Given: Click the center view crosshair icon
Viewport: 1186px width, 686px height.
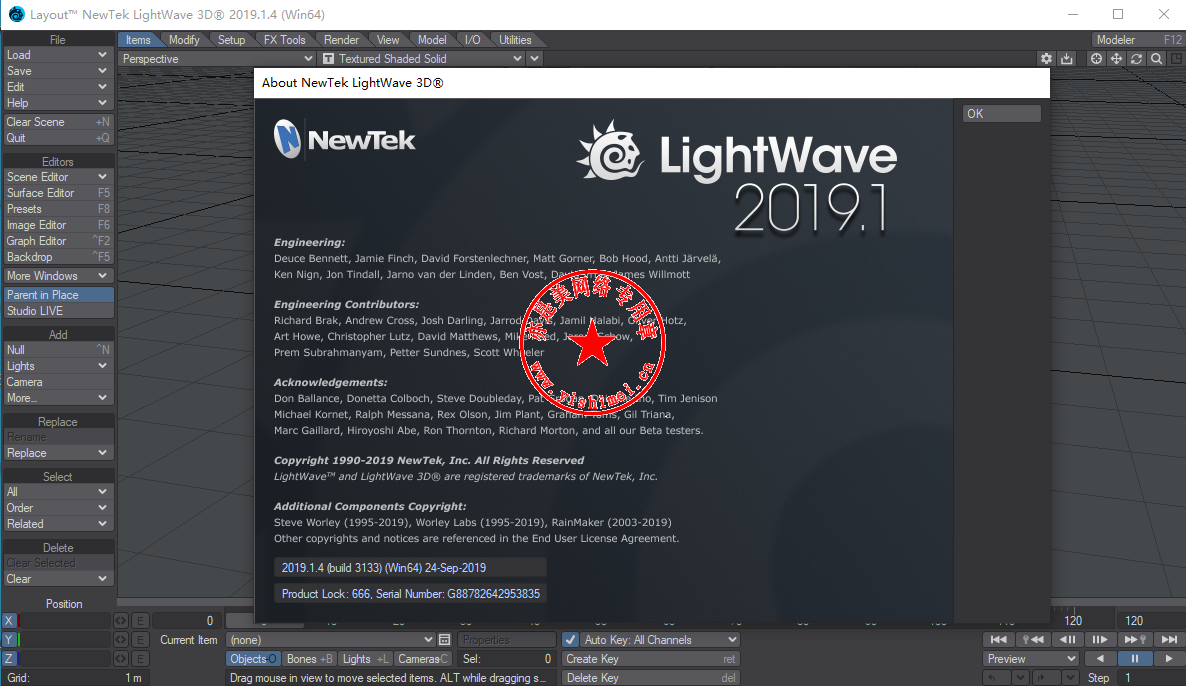Looking at the screenshot, I should (x=1096, y=58).
